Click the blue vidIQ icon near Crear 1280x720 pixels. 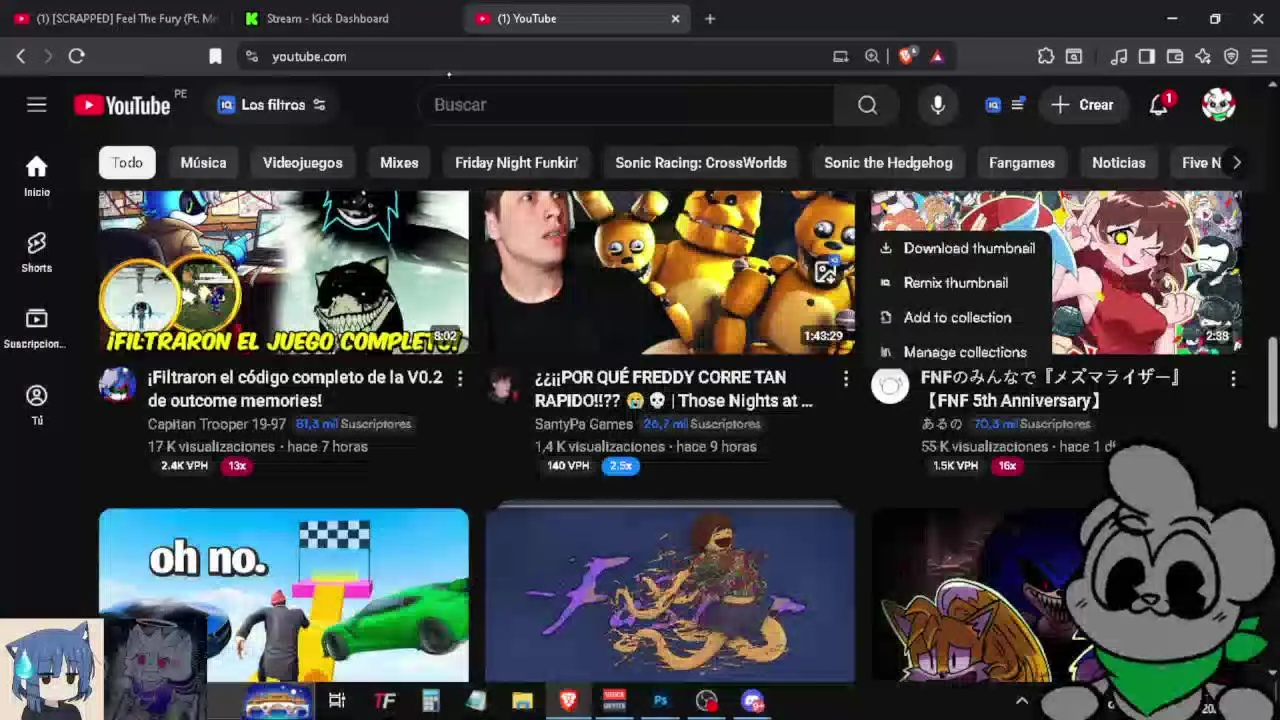pos(993,104)
